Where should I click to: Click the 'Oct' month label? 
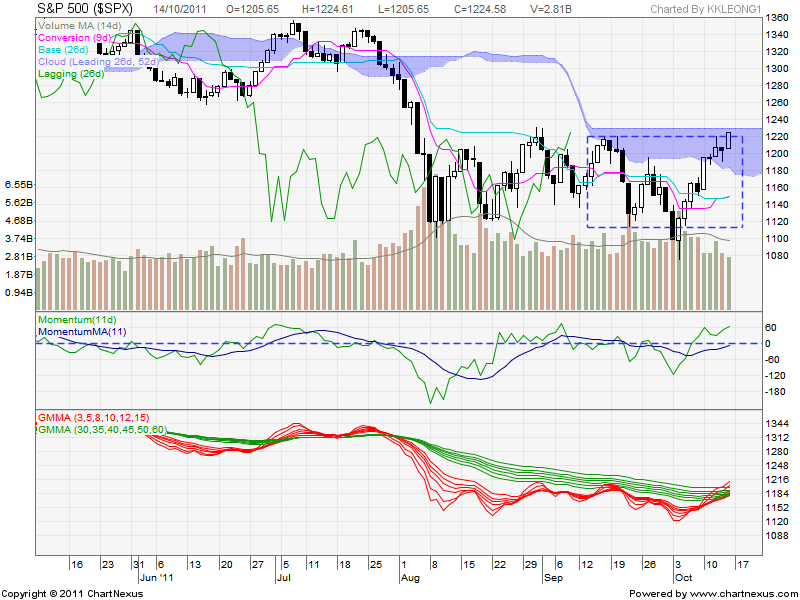click(683, 578)
